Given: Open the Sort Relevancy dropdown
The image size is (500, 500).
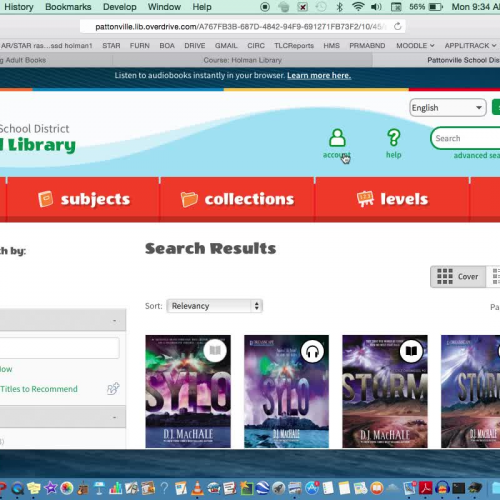Looking at the screenshot, I should 215,306.
